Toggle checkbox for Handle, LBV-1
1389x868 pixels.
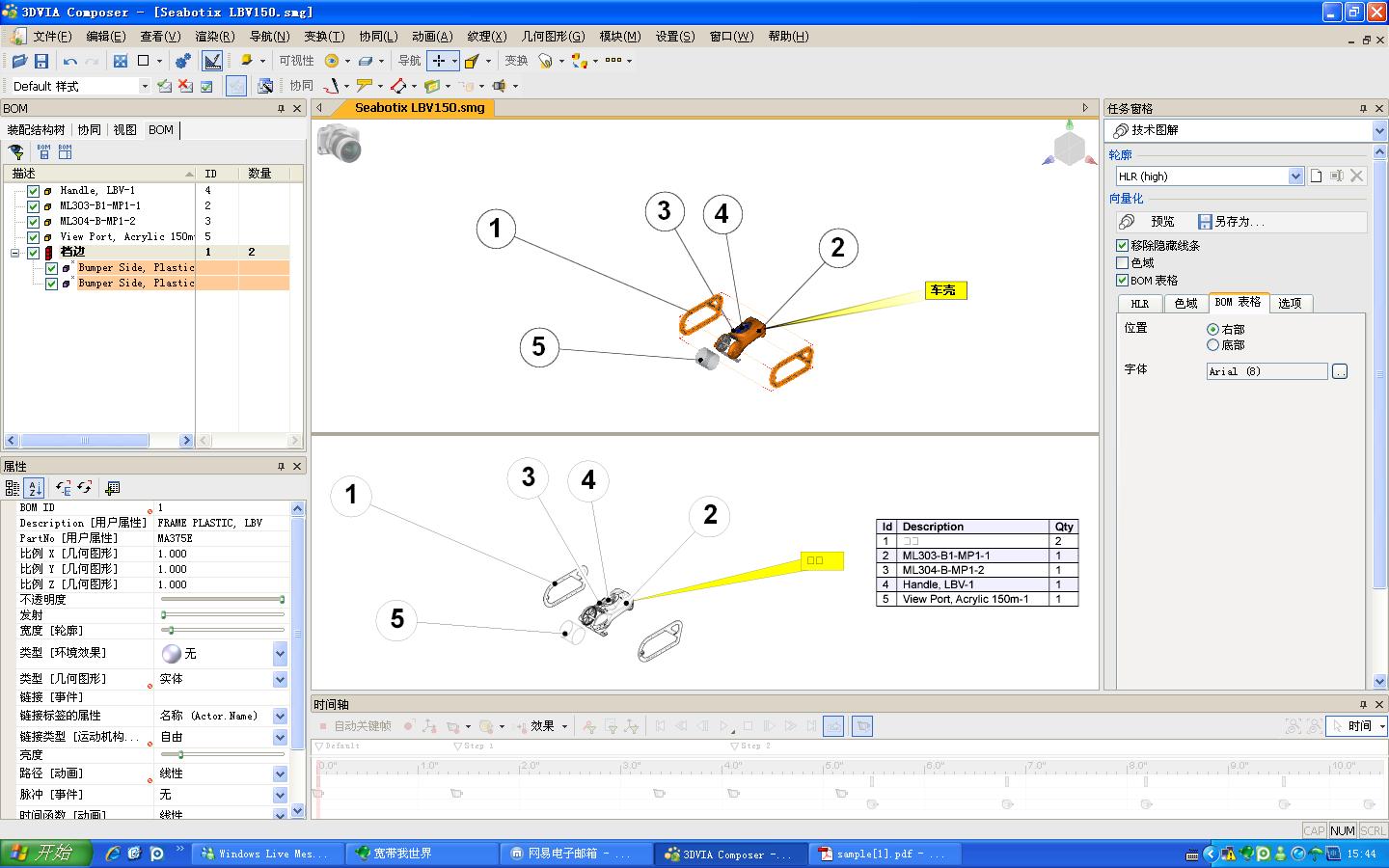[x=34, y=191]
